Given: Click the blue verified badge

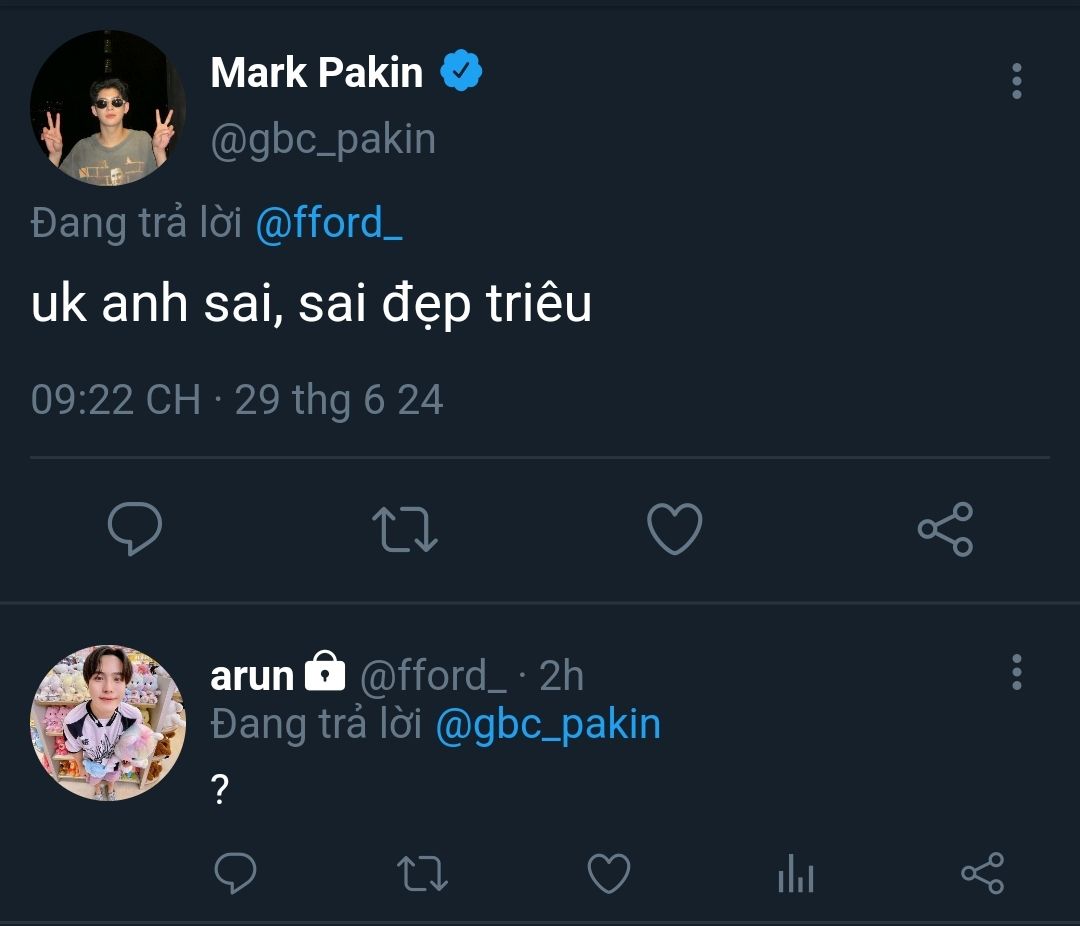Looking at the screenshot, I should click(462, 72).
